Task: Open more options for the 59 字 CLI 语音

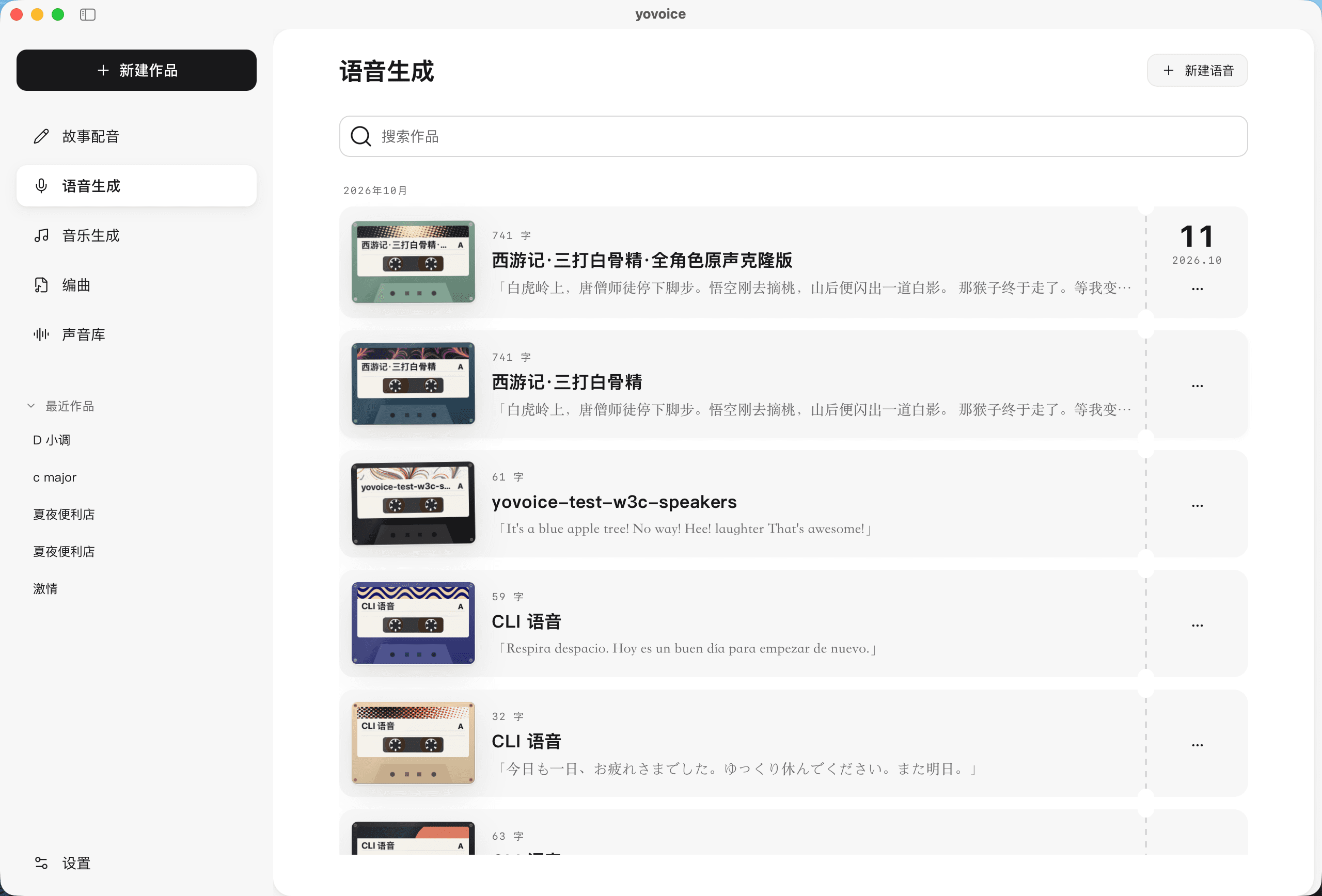Action: [1197, 626]
